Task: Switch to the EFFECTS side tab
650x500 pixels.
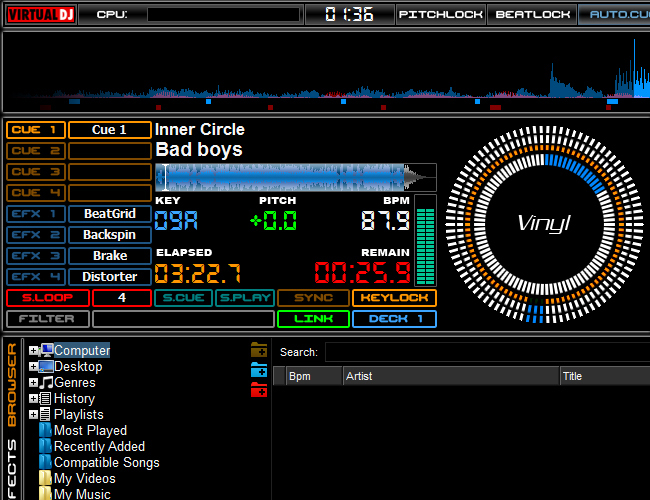Action: pyautogui.click(x=12, y=468)
